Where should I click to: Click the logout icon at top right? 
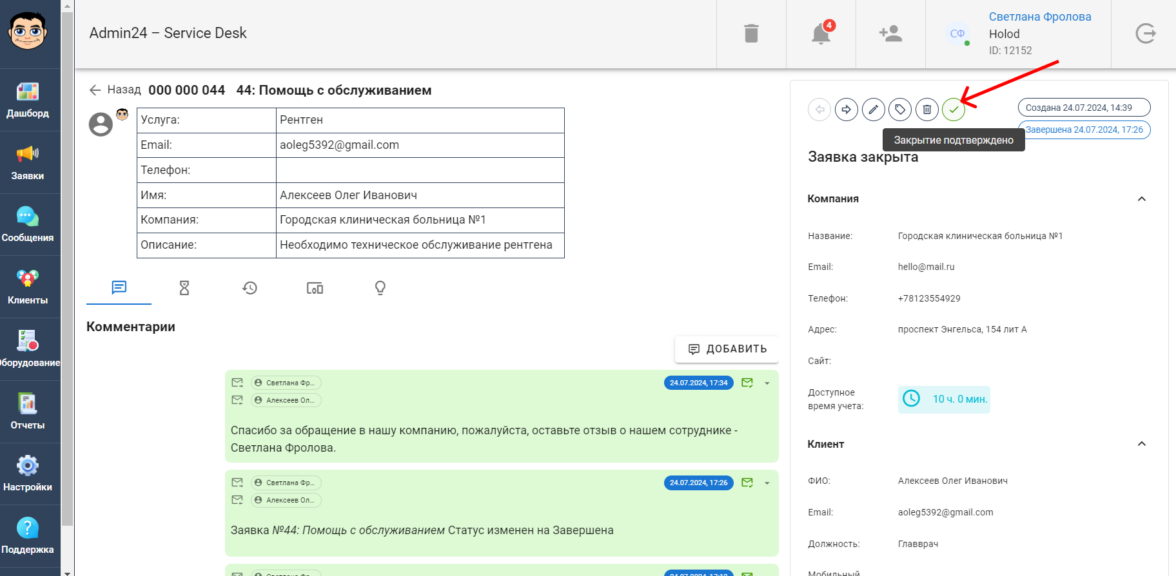[x=1146, y=34]
